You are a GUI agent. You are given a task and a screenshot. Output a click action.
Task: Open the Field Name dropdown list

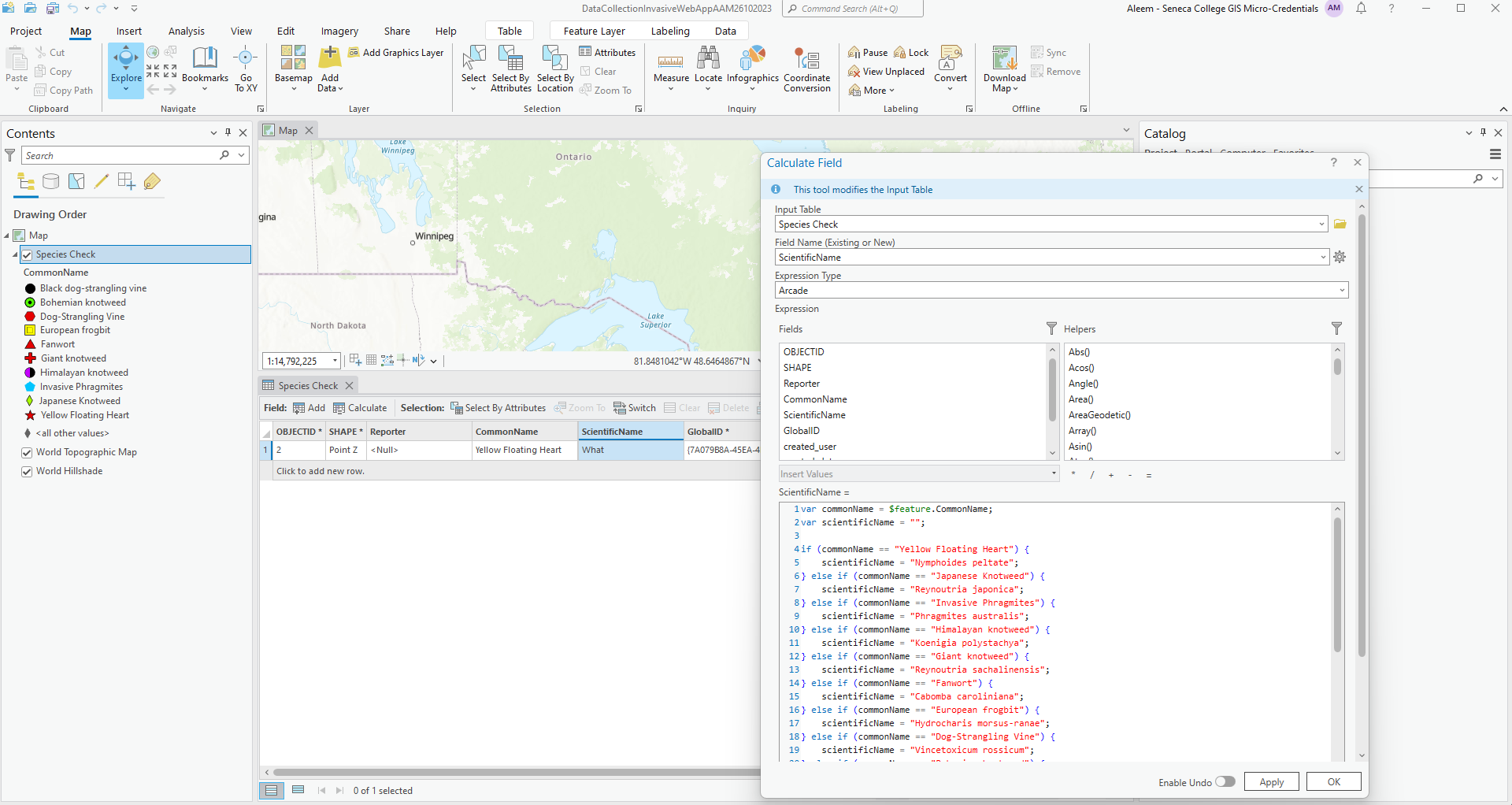(1322, 258)
